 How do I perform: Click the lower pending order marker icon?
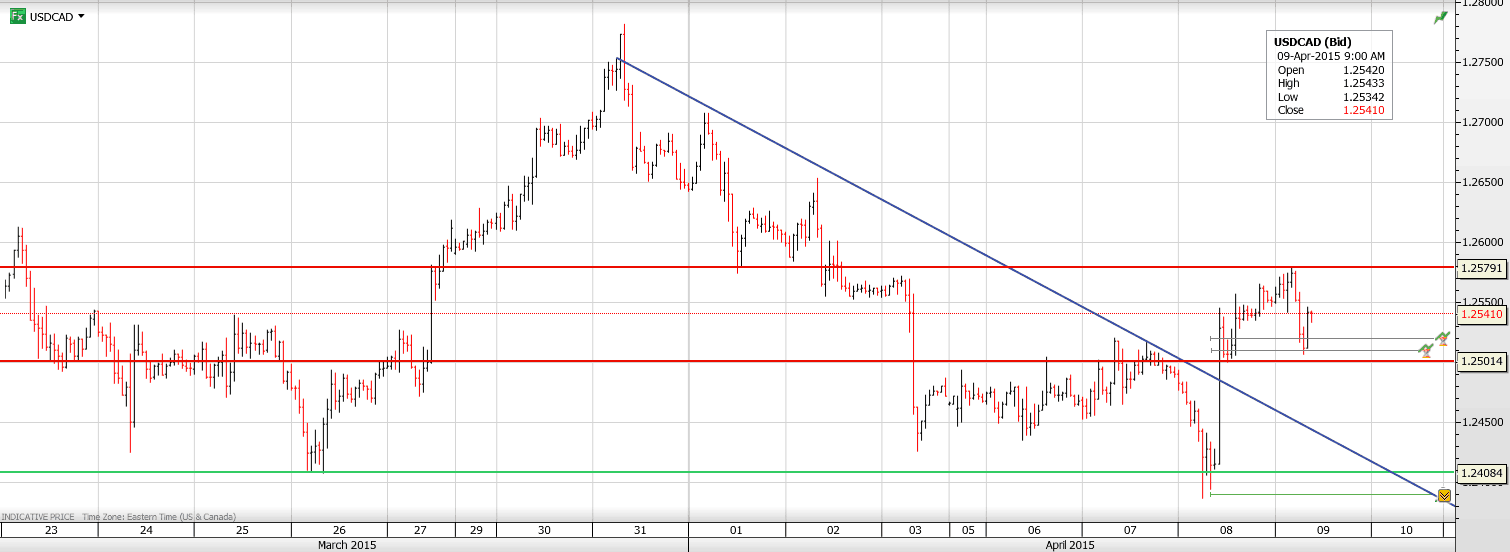coord(1426,350)
